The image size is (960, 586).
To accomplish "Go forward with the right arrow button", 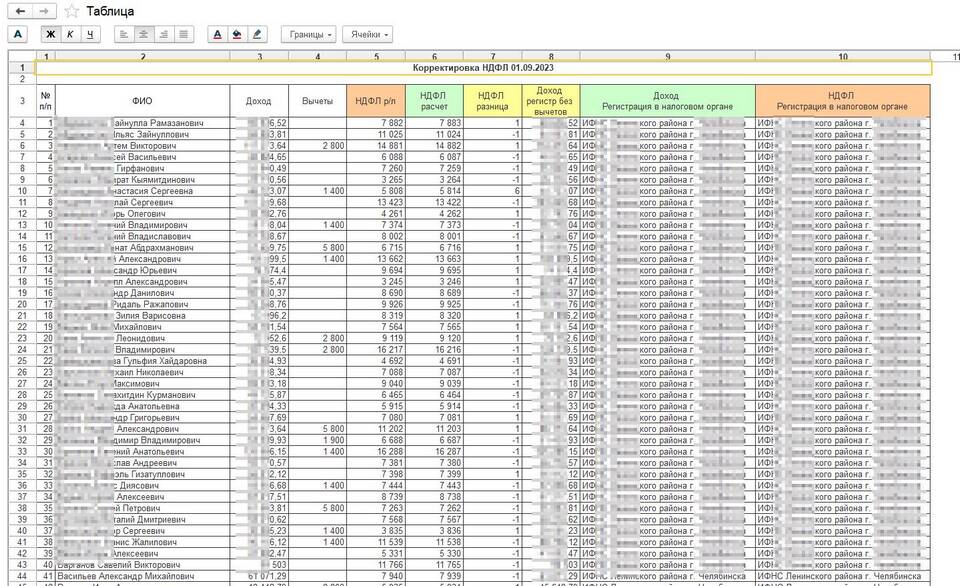I will [x=43, y=11].
